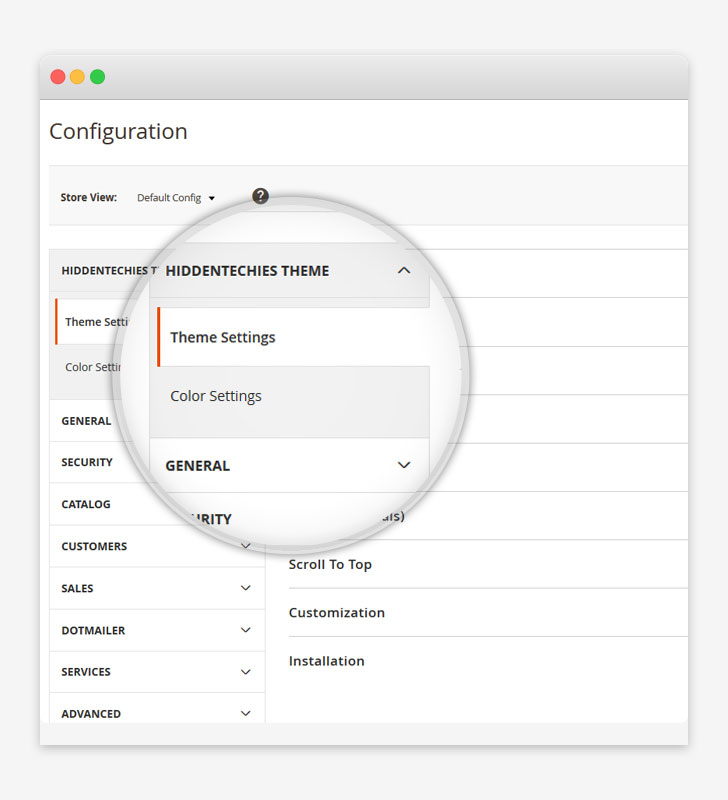
Task: Click the Configuration page heading
Action: coord(118,131)
